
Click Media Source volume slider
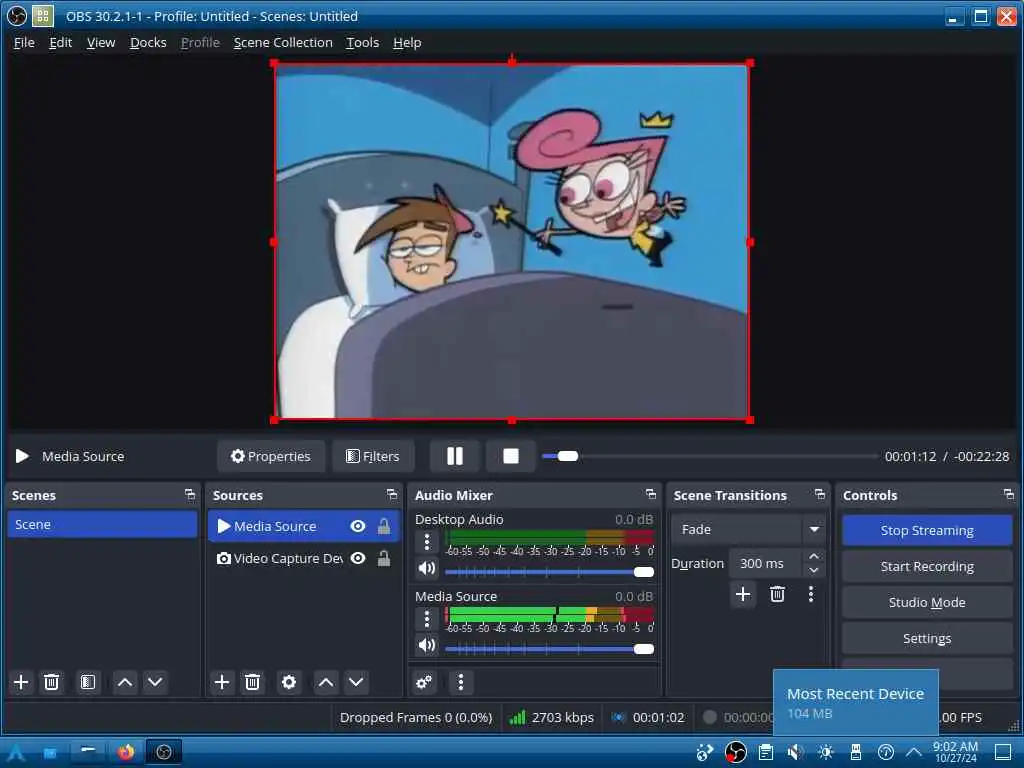(x=549, y=648)
